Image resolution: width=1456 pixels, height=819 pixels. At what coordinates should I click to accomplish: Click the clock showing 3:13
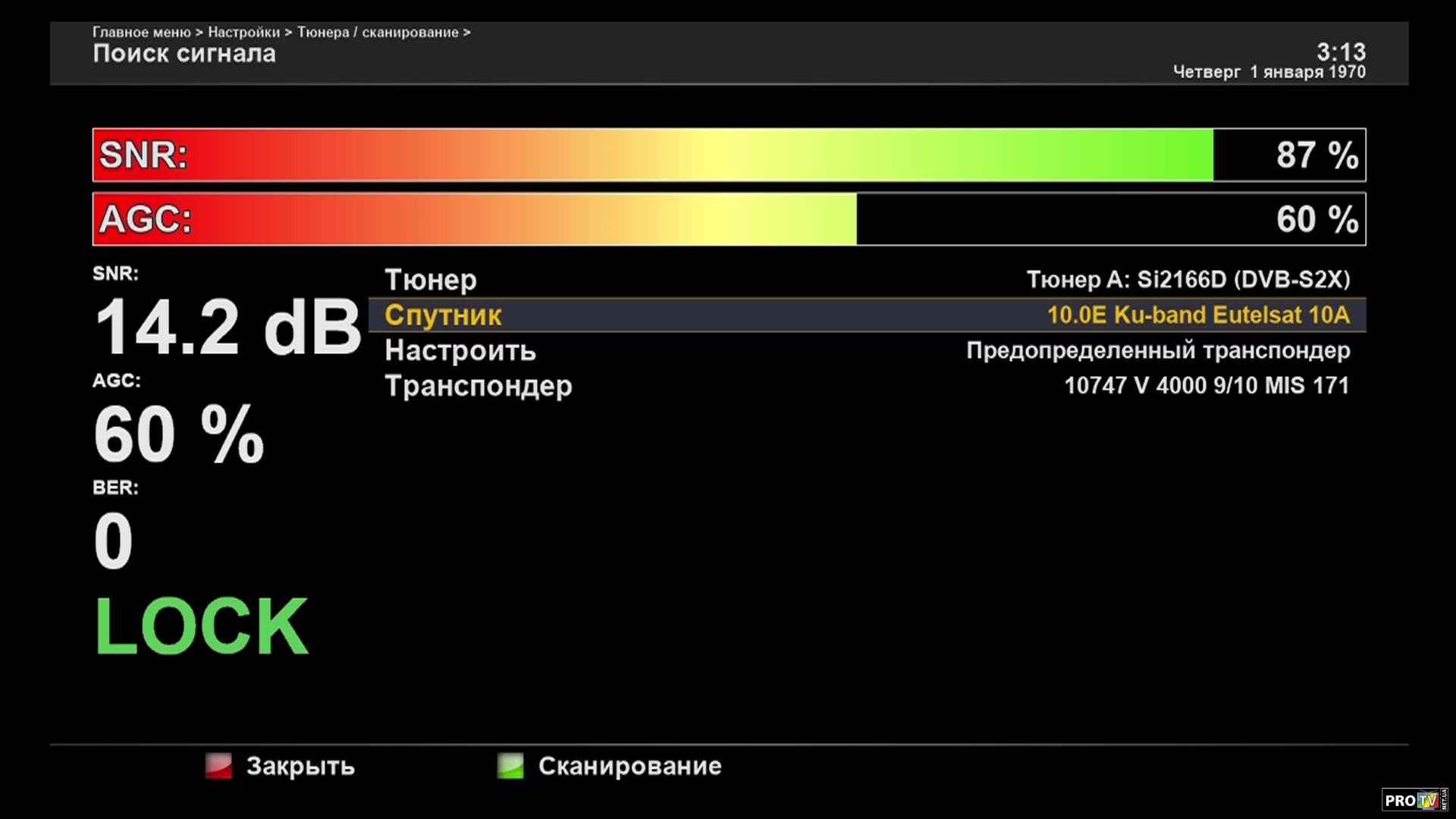(1341, 52)
